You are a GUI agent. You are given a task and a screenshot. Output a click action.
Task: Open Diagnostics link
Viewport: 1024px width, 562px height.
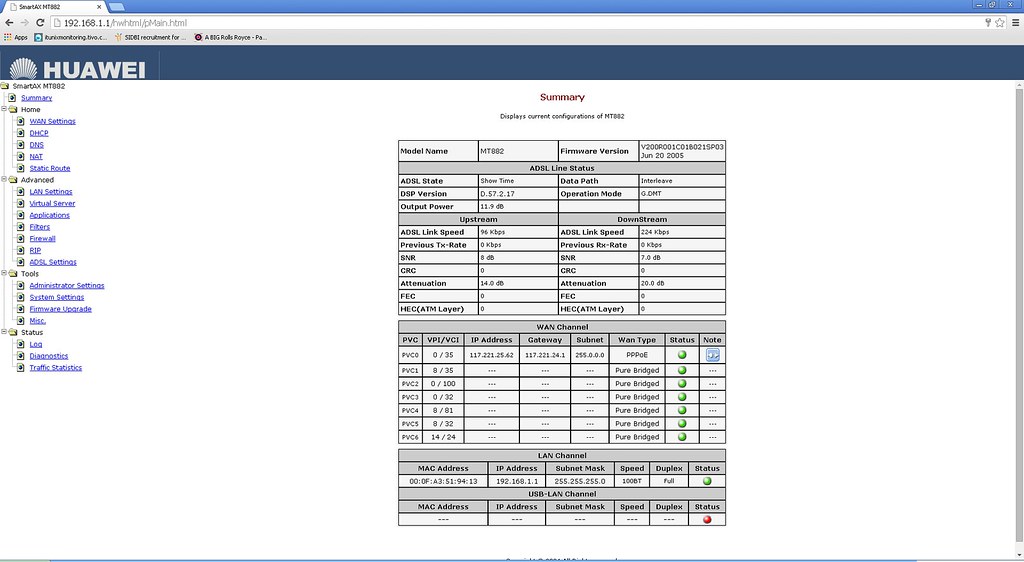49,356
